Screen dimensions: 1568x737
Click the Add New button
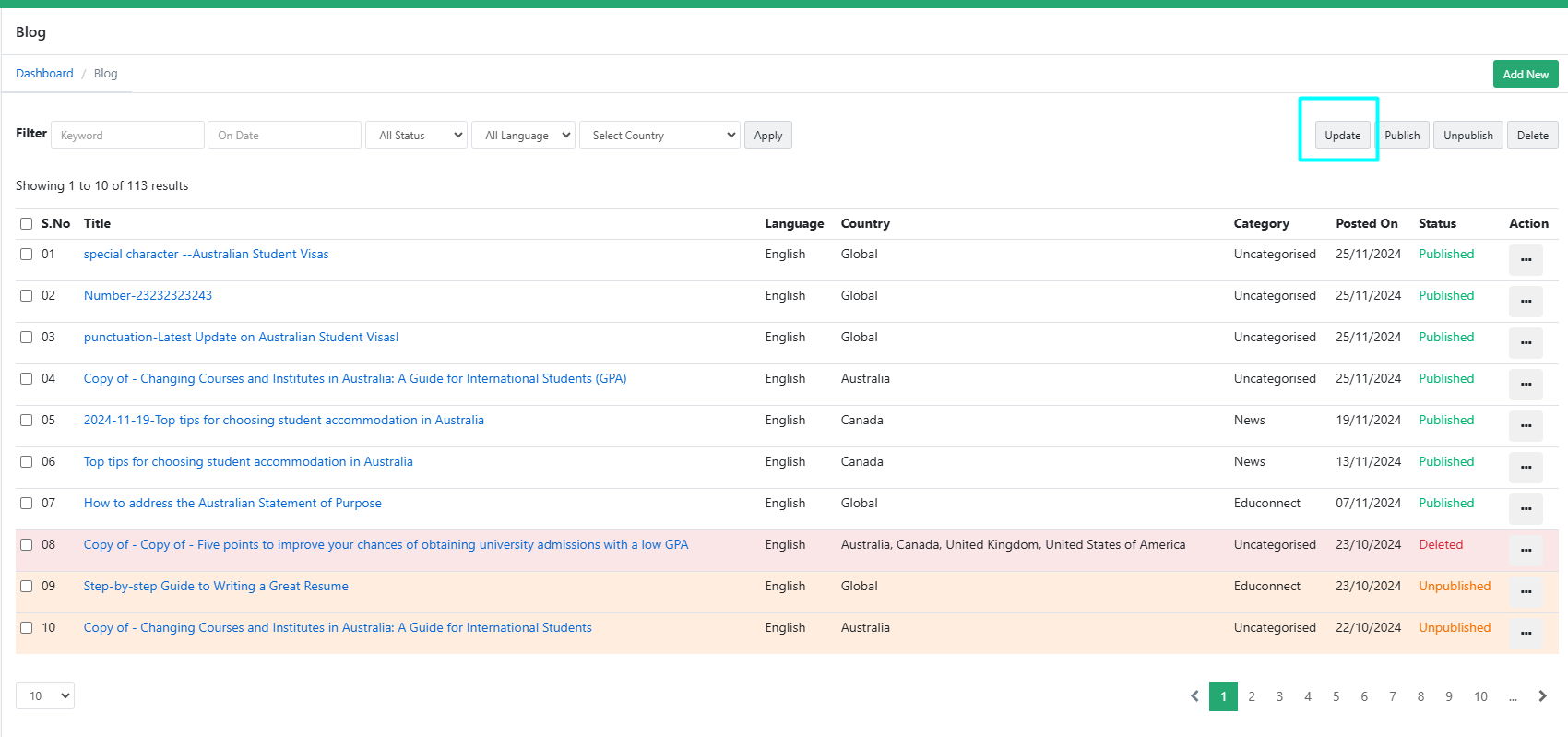[1525, 75]
